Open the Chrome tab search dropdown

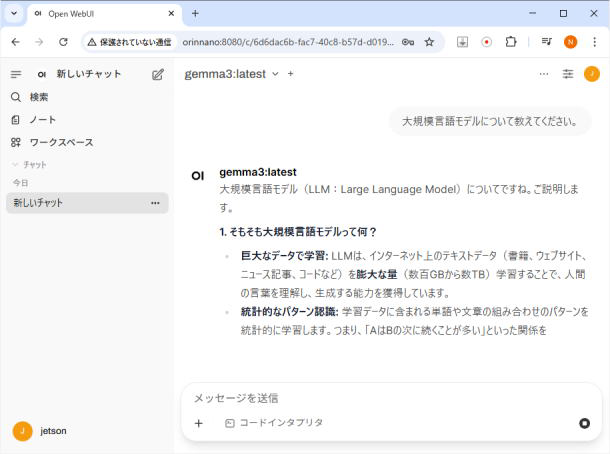[14, 14]
